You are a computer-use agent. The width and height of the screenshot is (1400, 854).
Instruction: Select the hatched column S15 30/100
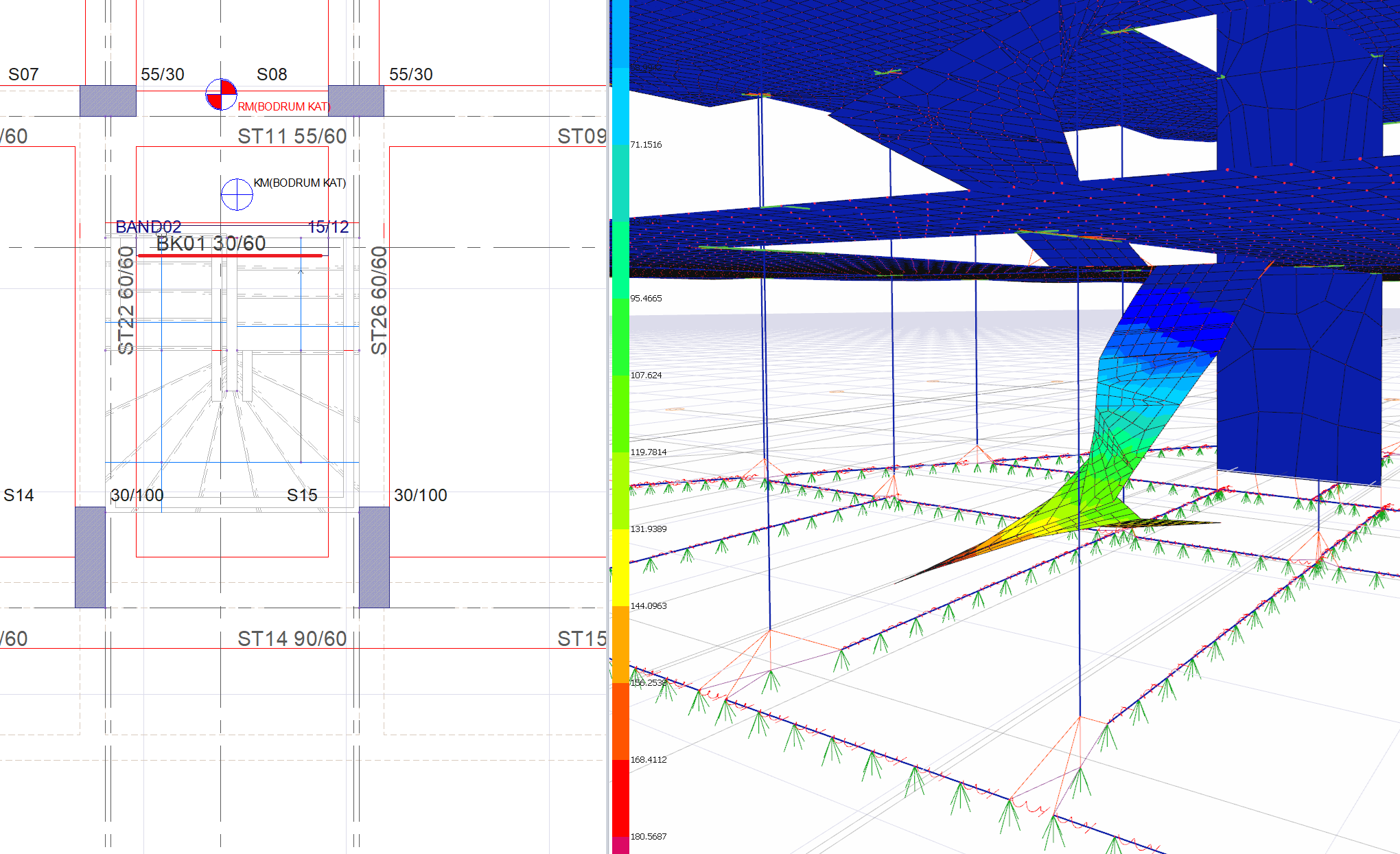pos(374,557)
